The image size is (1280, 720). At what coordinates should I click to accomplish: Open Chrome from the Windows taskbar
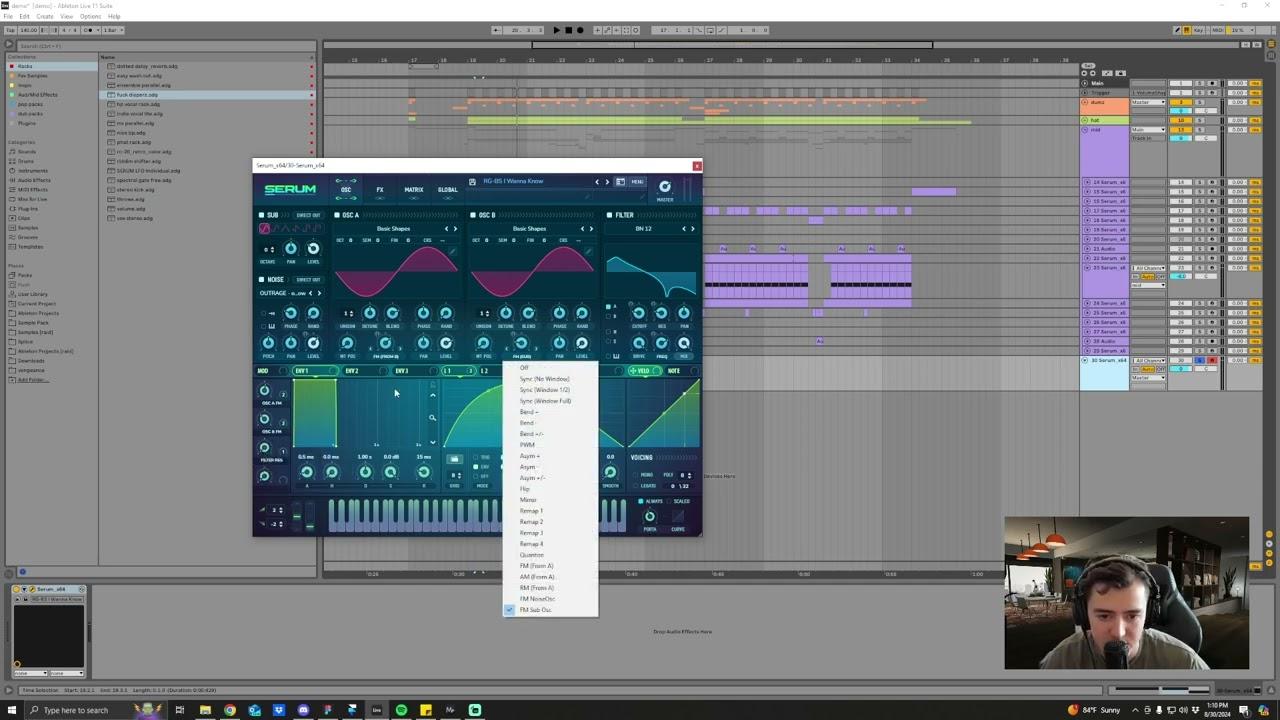coord(230,710)
